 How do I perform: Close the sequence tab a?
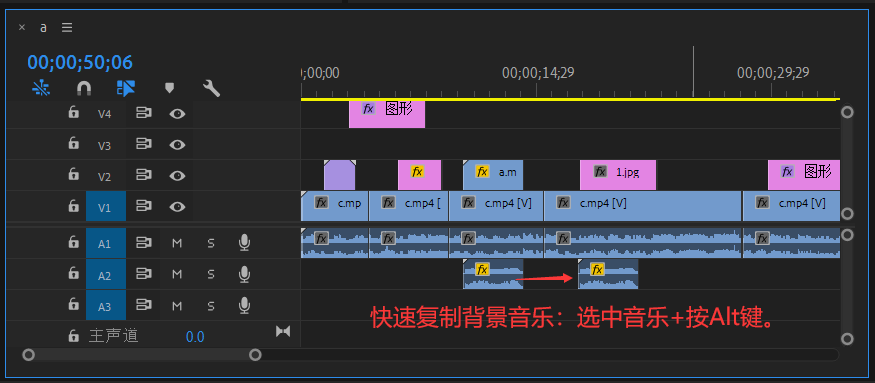[22, 27]
